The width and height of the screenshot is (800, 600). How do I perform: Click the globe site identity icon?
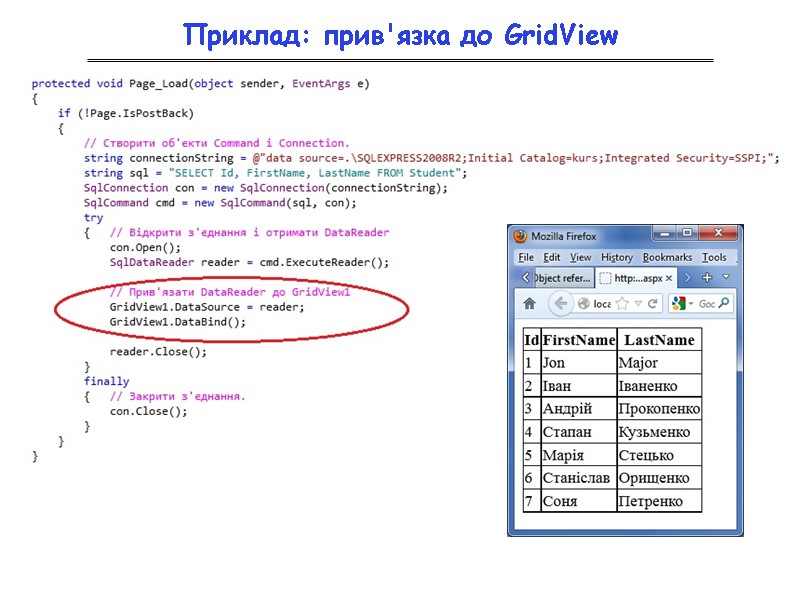(584, 304)
